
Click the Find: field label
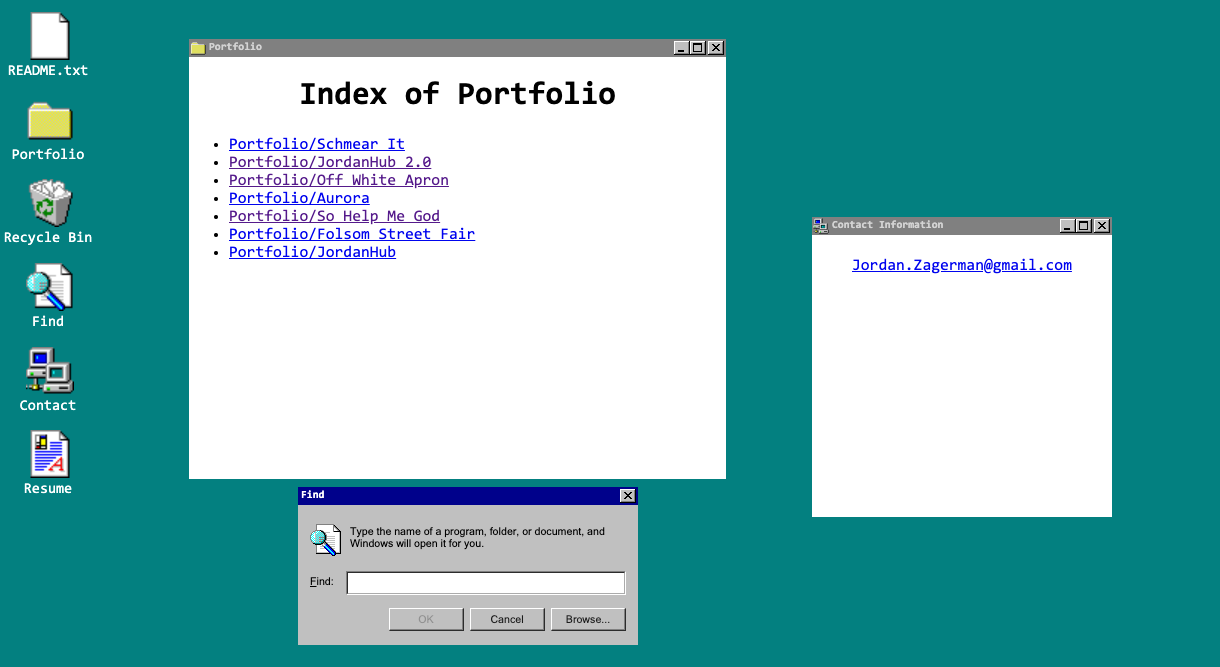[322, 581]
